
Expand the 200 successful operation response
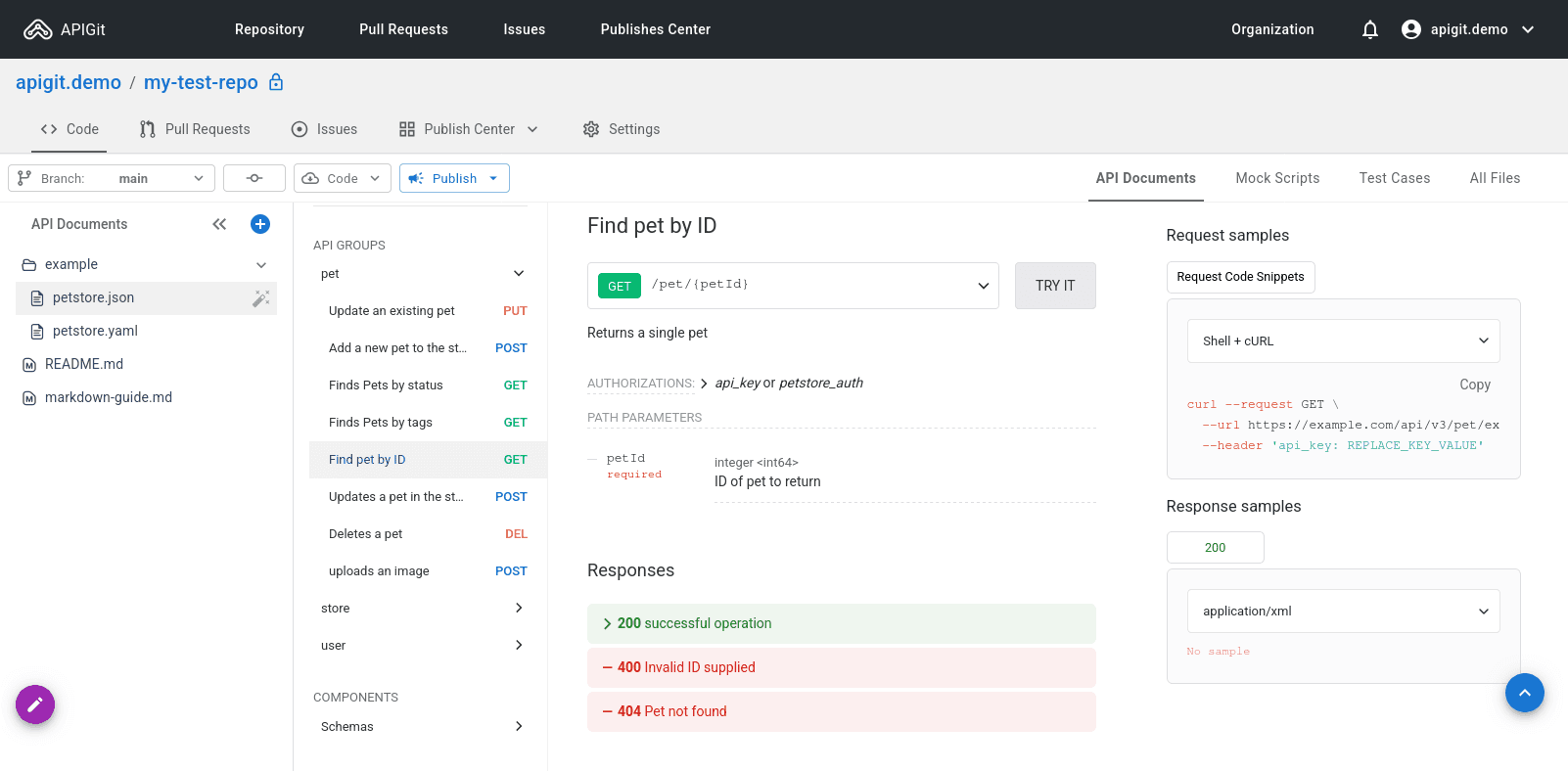click(x=842, y=623)
